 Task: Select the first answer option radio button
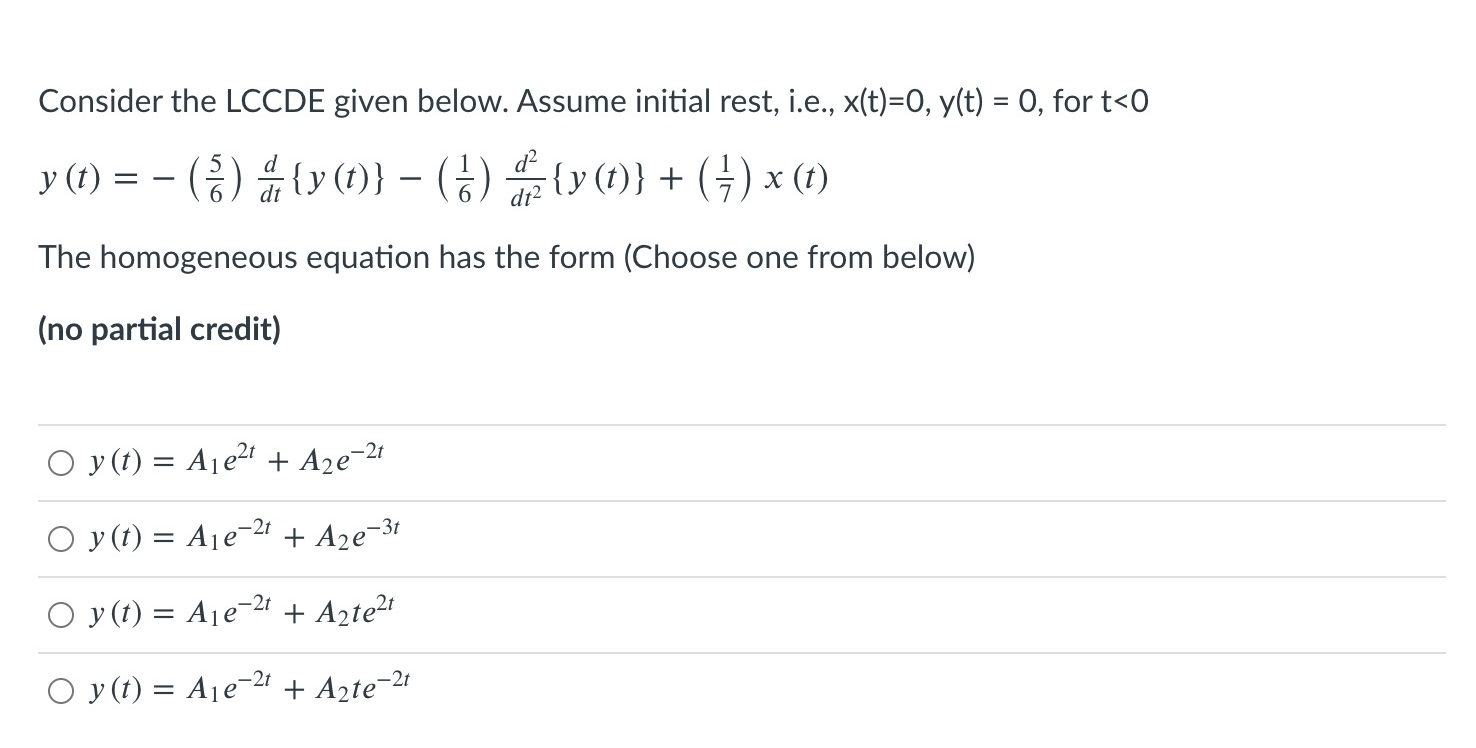click(61, 461)
